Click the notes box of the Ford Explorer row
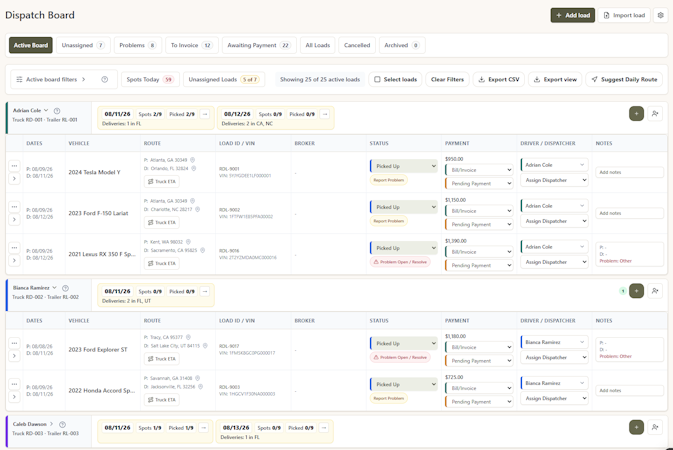The image size is (673, 450). coord(629,350)
